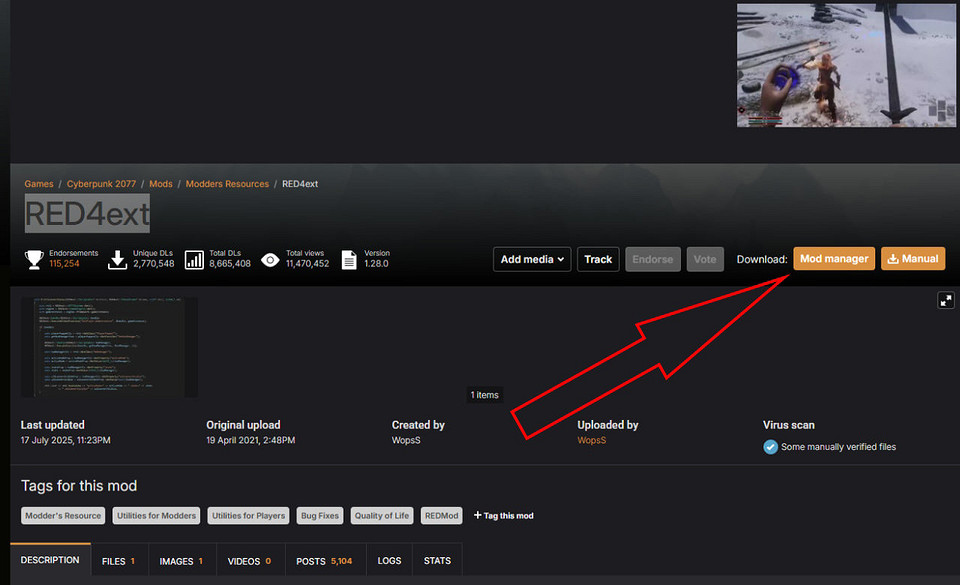
Task: Download using the Mod manager button
Action: click(834, 259)
